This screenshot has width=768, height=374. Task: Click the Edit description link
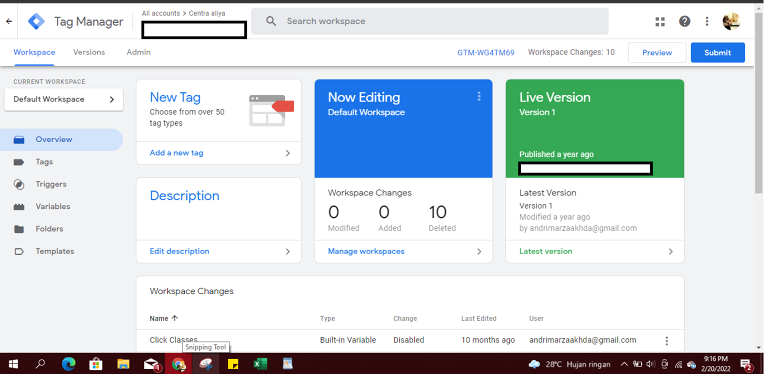[x=179, y=252]
